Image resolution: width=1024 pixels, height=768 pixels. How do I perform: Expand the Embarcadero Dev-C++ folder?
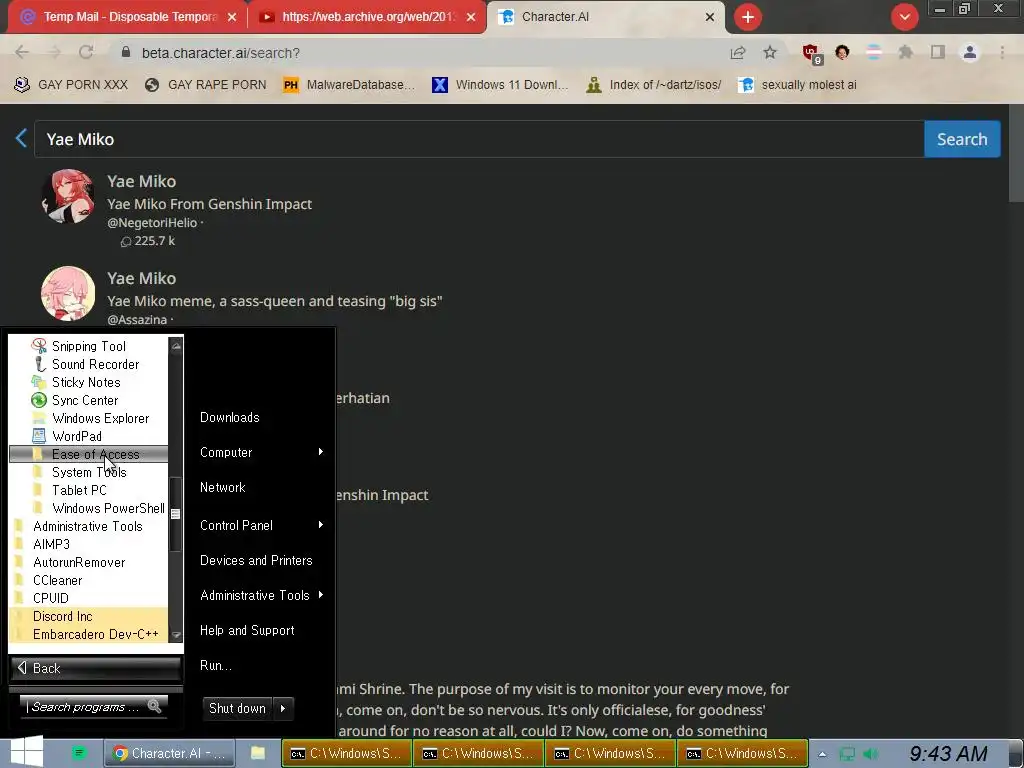88,634
